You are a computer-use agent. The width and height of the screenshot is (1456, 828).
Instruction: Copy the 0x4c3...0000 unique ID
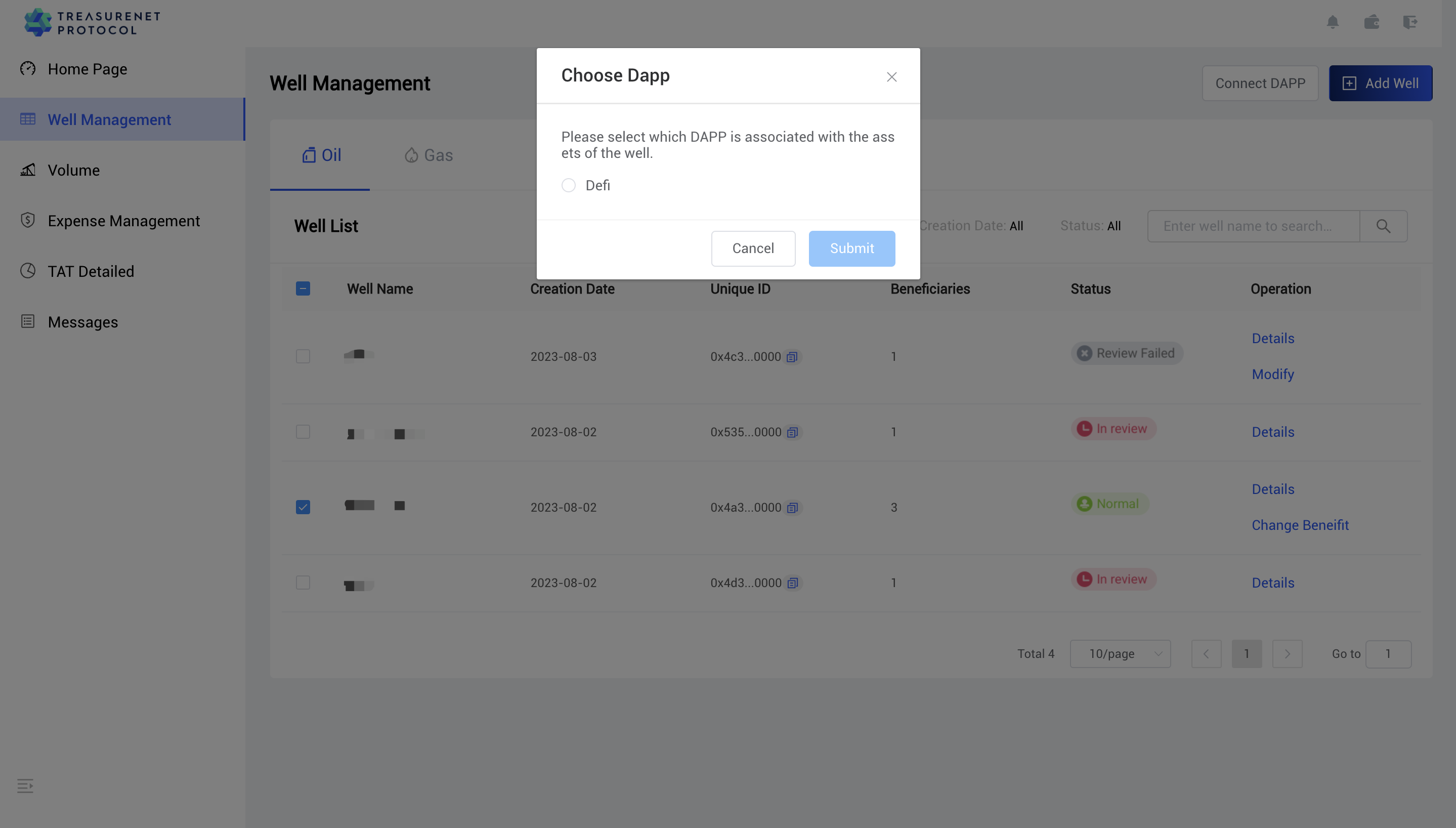[x=792, y=357]
